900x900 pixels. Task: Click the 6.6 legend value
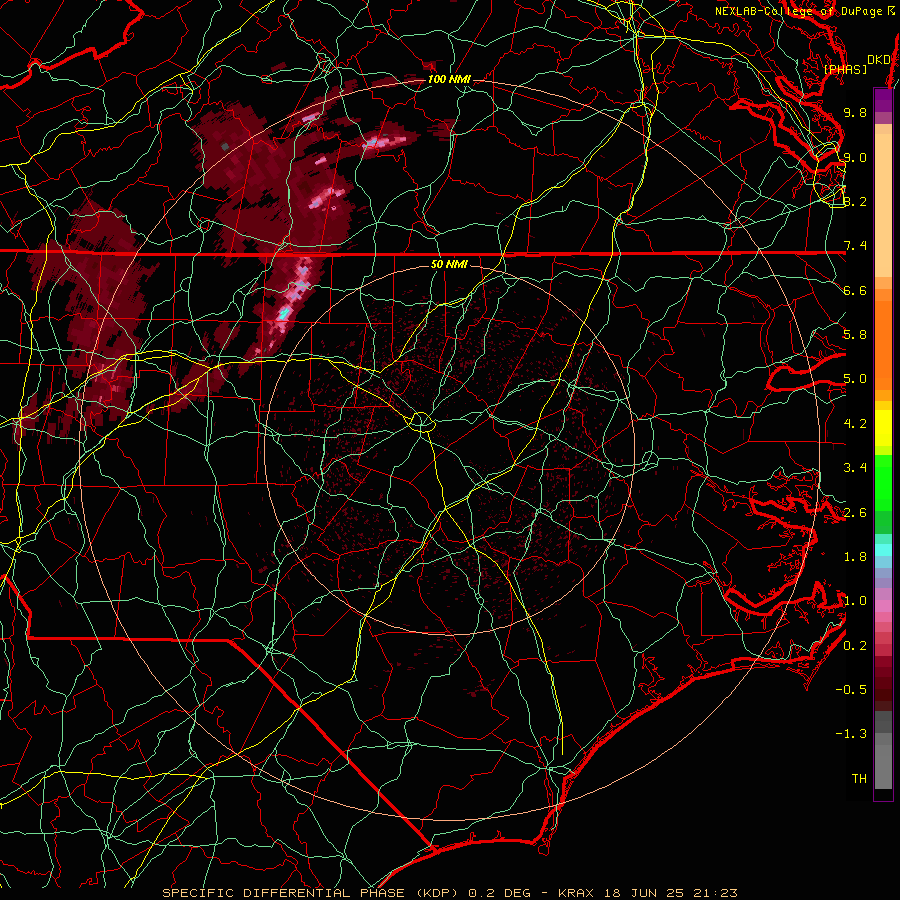tap(855, 290)
